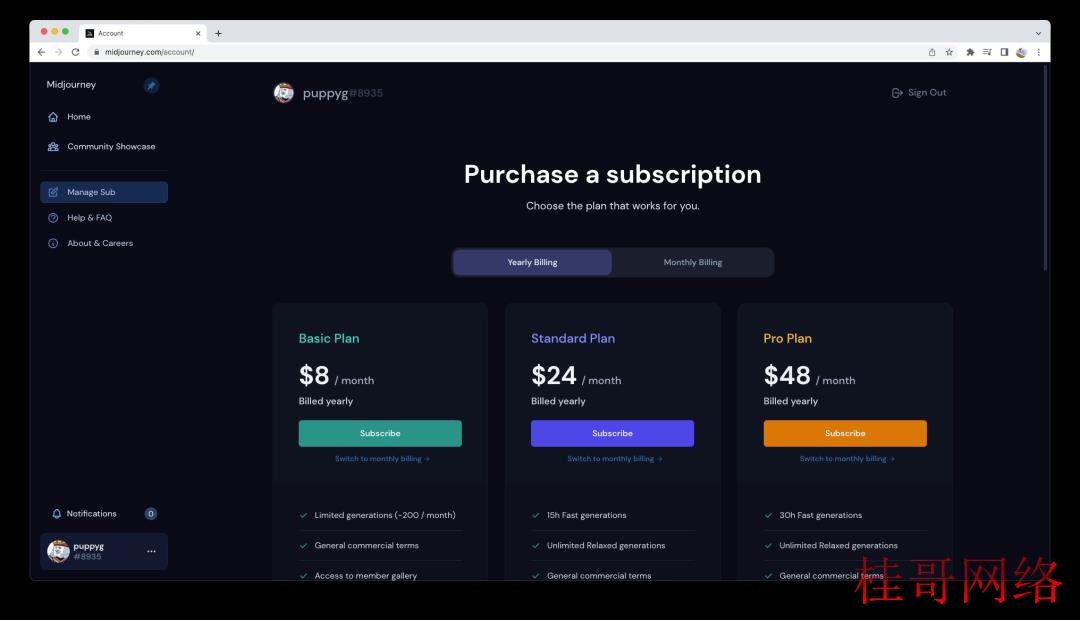Viewport: 1080px width, 620px height.
Task: Click the Home house icon in sidebar
Action: 53,117
